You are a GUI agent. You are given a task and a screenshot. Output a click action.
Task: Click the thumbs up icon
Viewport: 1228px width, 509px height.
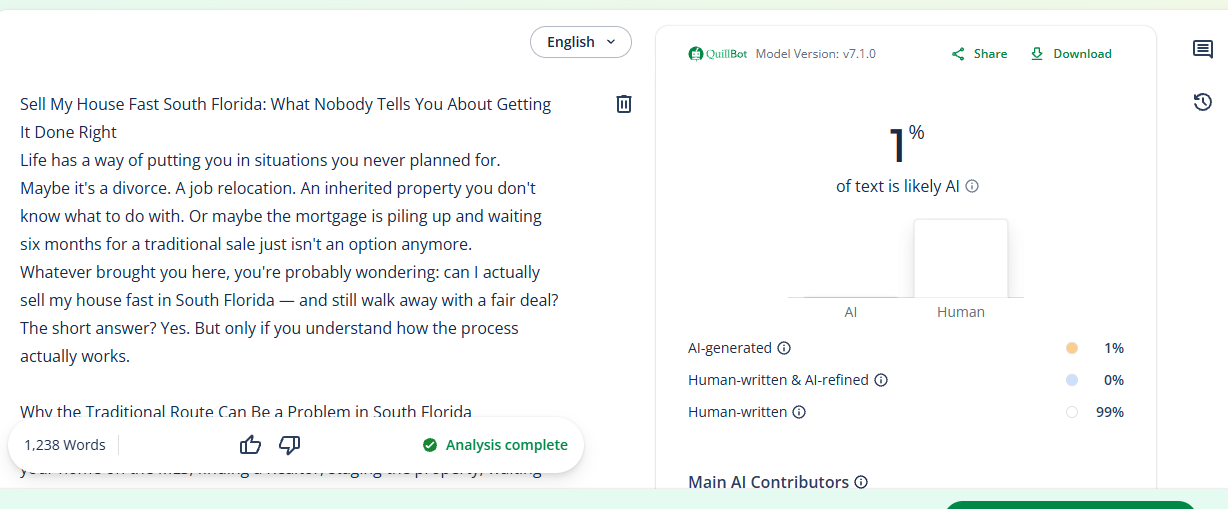[251, 445]
